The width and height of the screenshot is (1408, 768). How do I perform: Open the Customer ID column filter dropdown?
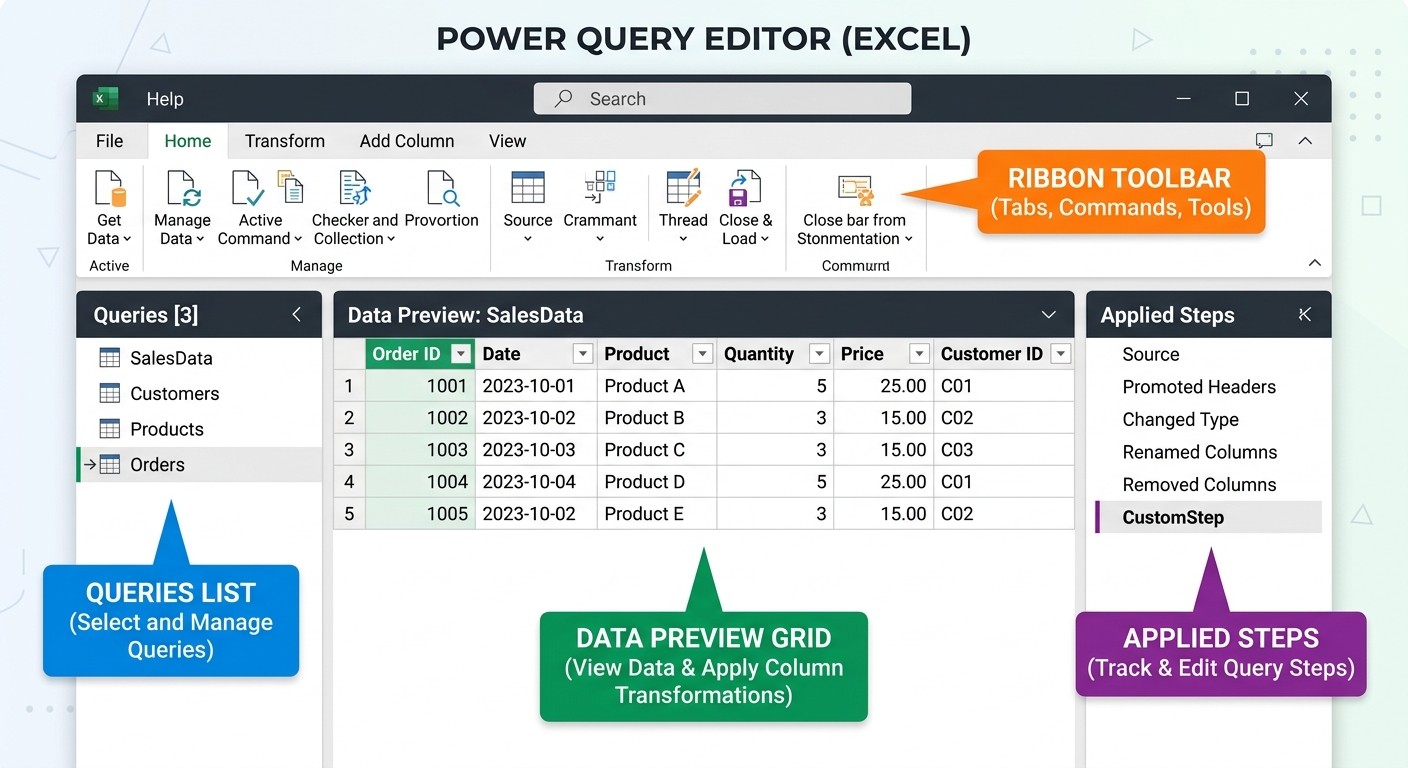pos(1061,354)
